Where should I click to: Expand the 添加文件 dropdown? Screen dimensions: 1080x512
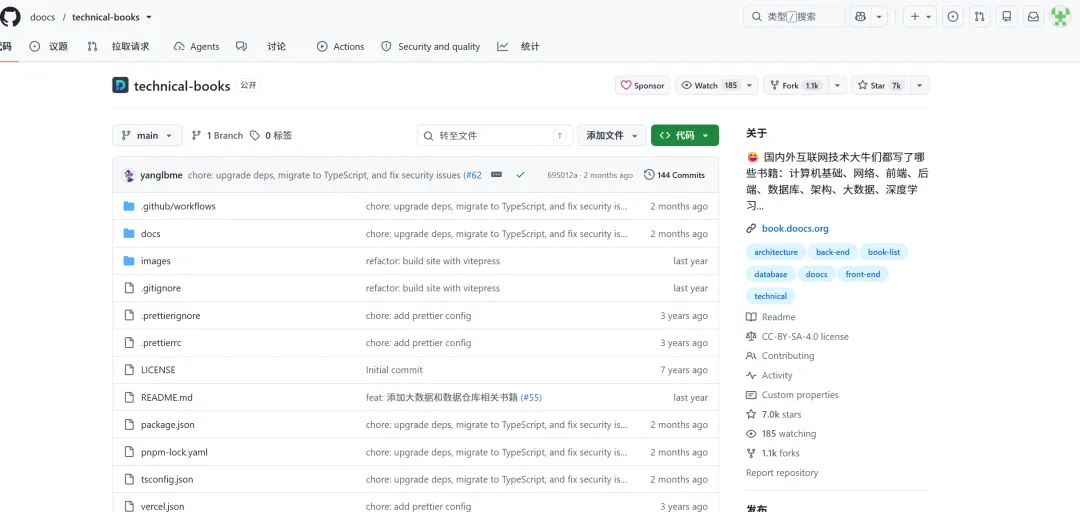[x=612, y=136]
